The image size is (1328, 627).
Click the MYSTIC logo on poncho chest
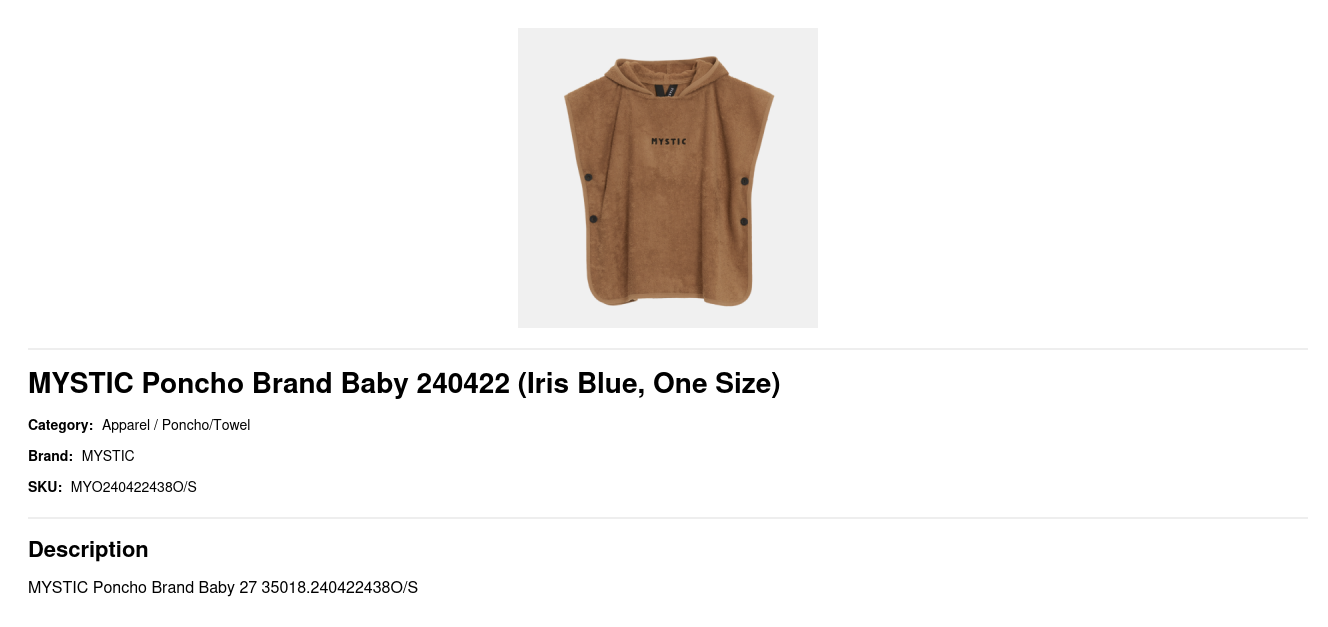pos(669,142)
